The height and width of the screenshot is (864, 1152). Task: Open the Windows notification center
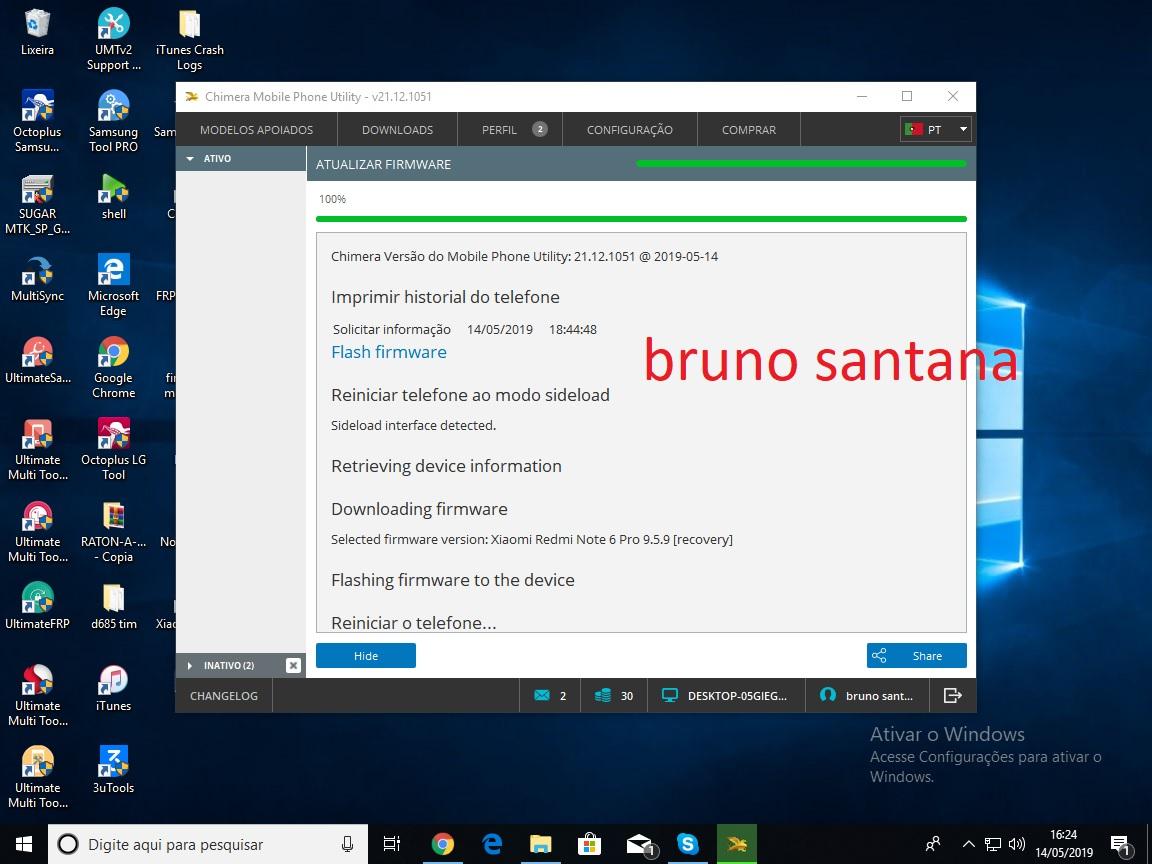tap(1120, 844)
